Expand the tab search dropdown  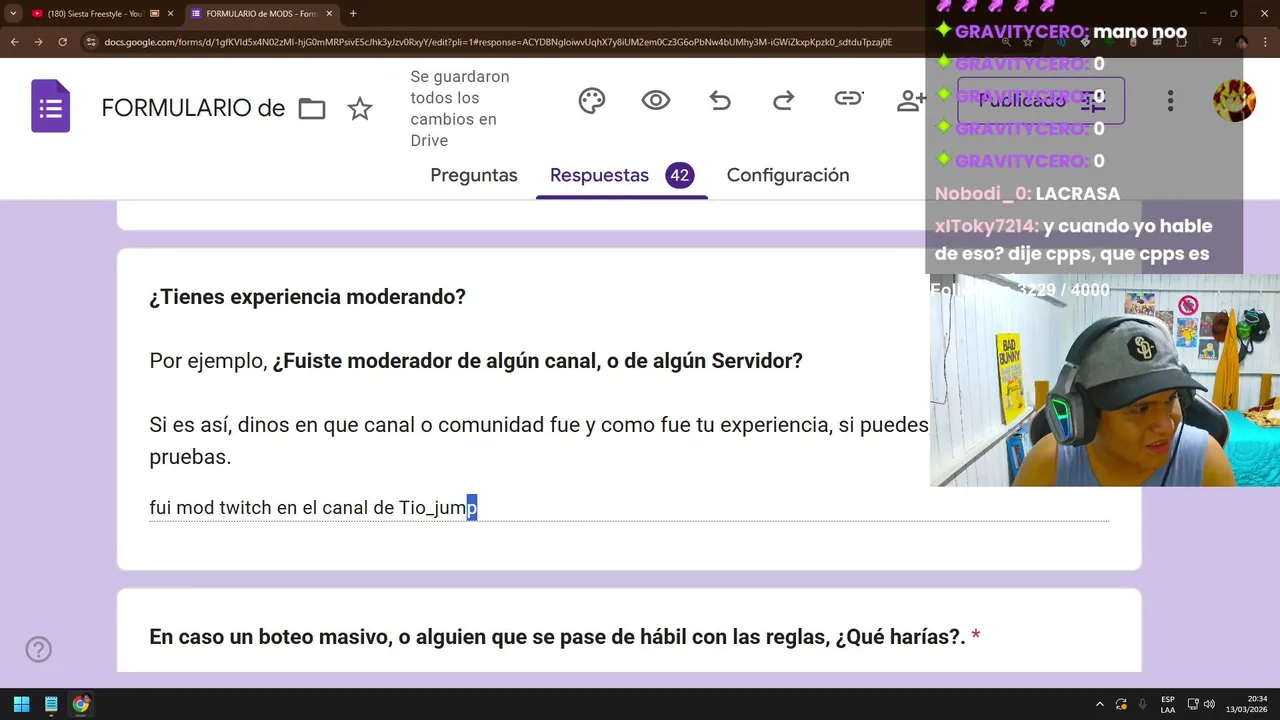tap(13, 14)
